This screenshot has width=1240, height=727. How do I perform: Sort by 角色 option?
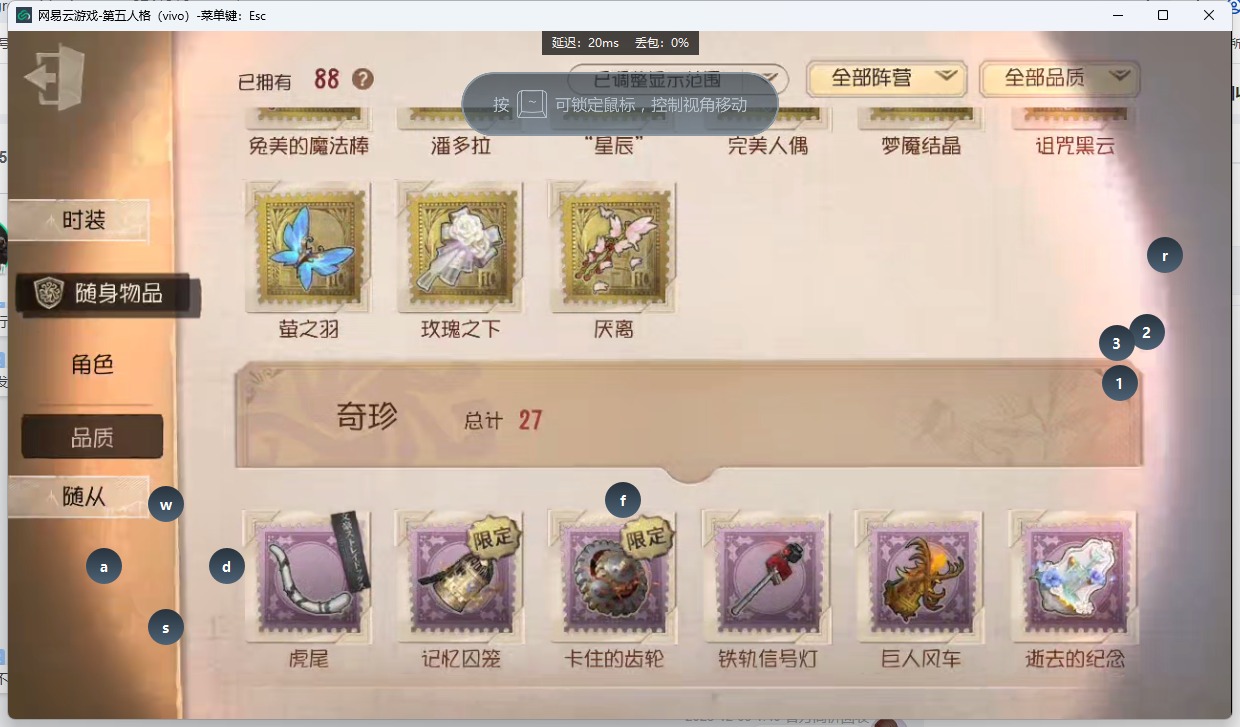point(92,365)
